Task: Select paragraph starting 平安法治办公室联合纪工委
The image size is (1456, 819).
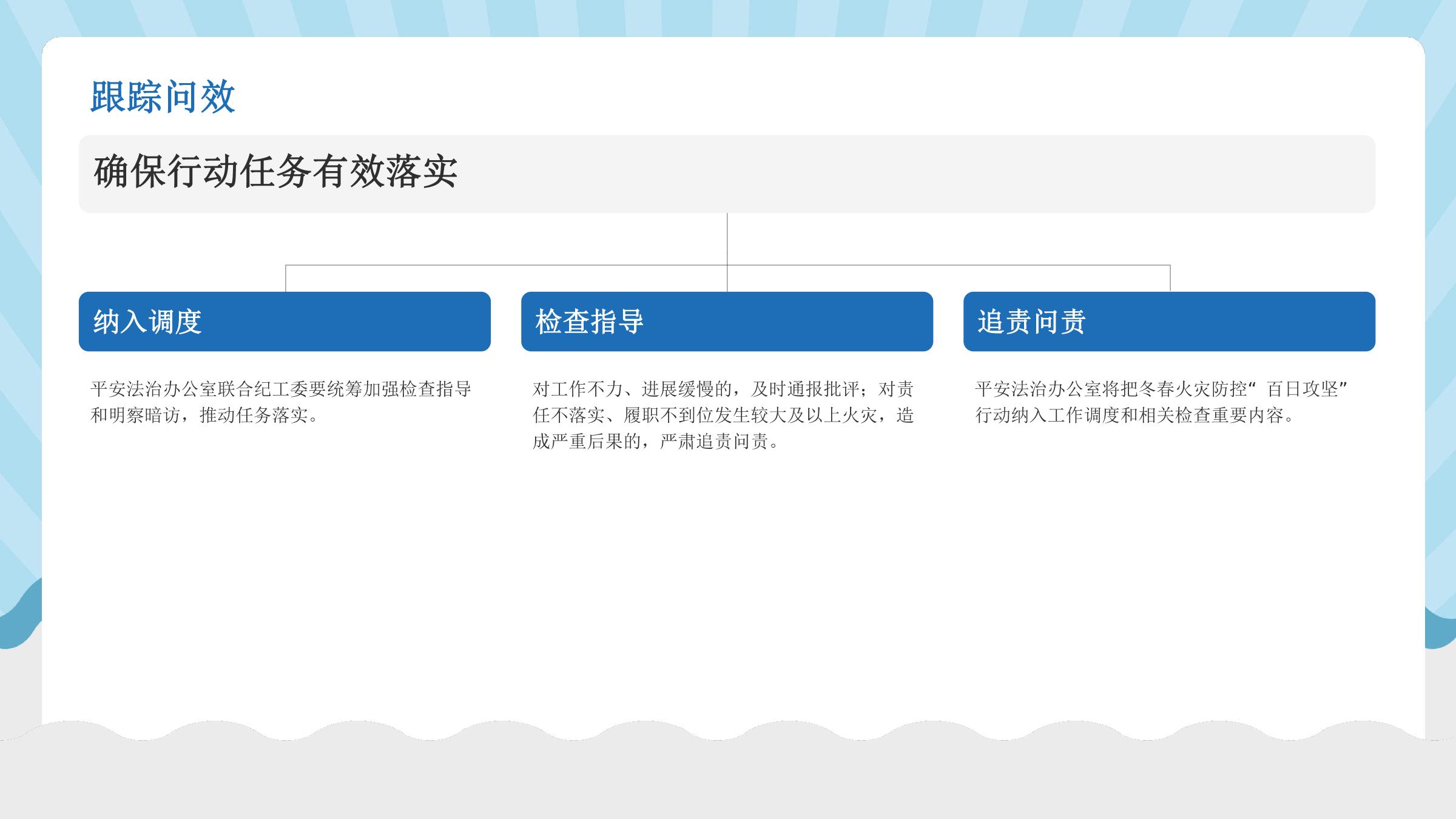Action: (280, 402)
